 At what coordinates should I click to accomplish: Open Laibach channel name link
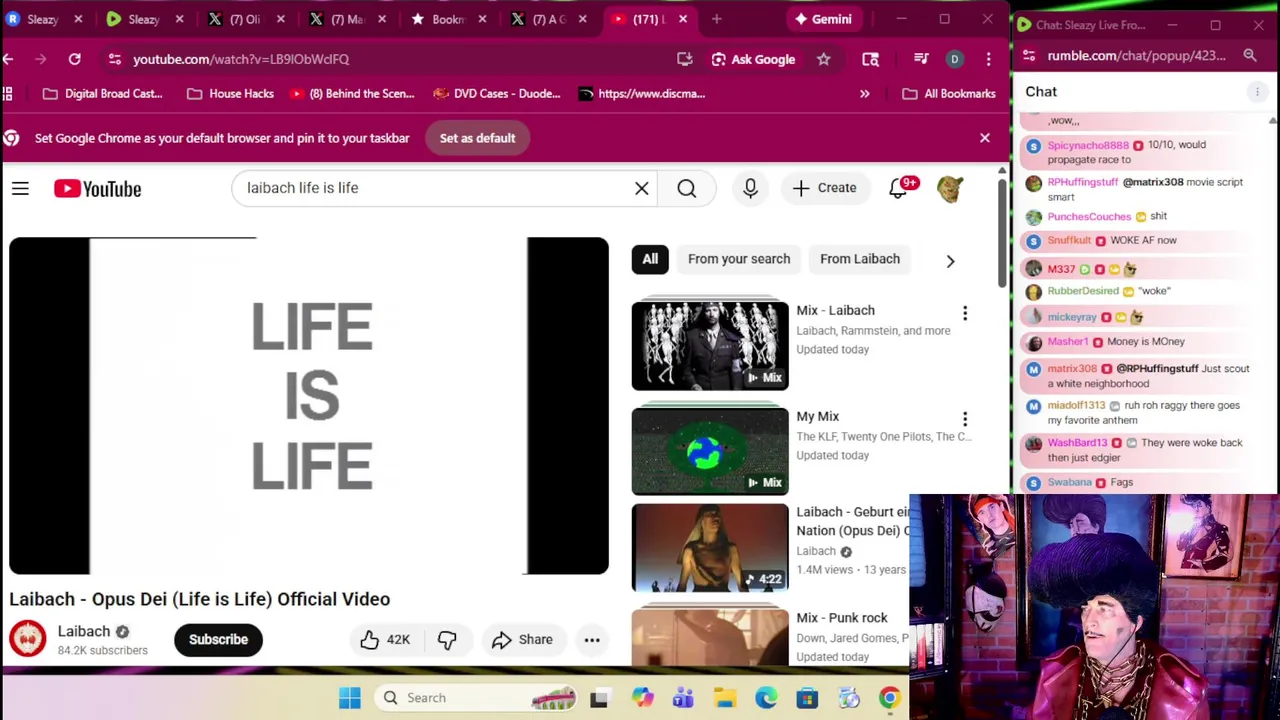84,631
